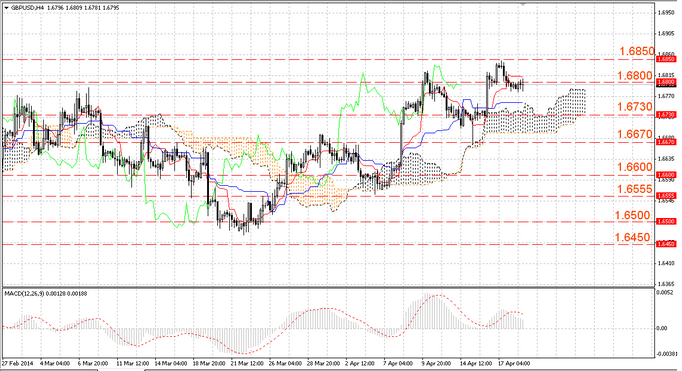Open the chart menu arrow beside GBPUSD,H4

point(6,8)
